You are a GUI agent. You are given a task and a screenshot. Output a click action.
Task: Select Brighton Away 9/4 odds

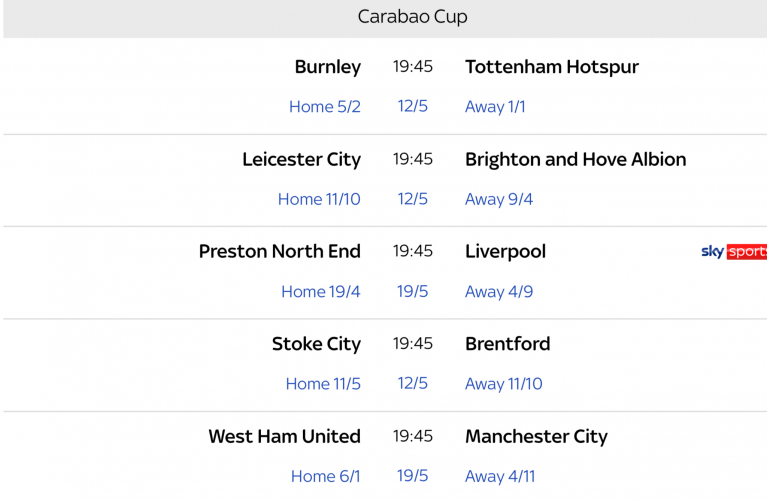(x=499, y=199)
